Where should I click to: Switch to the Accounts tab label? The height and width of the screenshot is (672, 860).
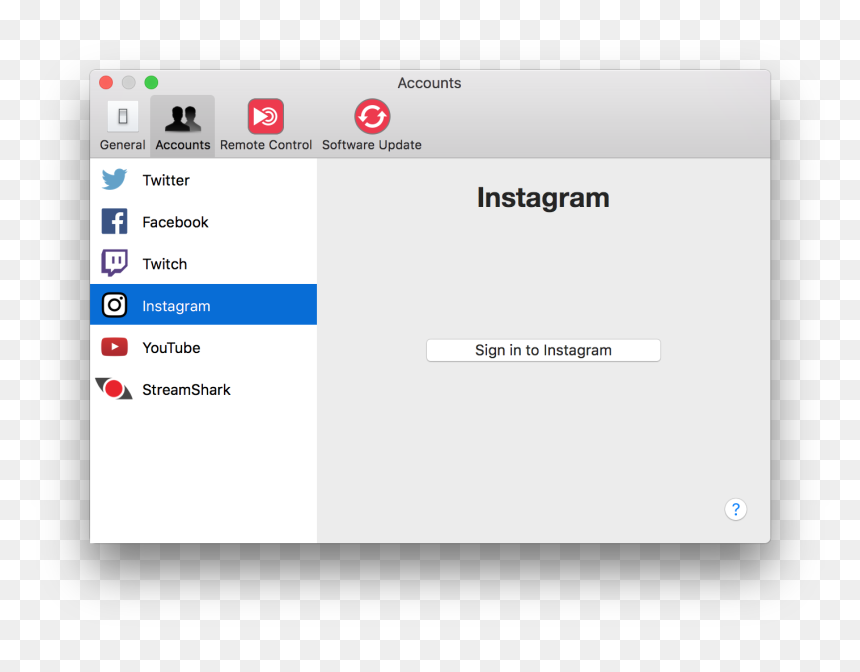(183, 145)
